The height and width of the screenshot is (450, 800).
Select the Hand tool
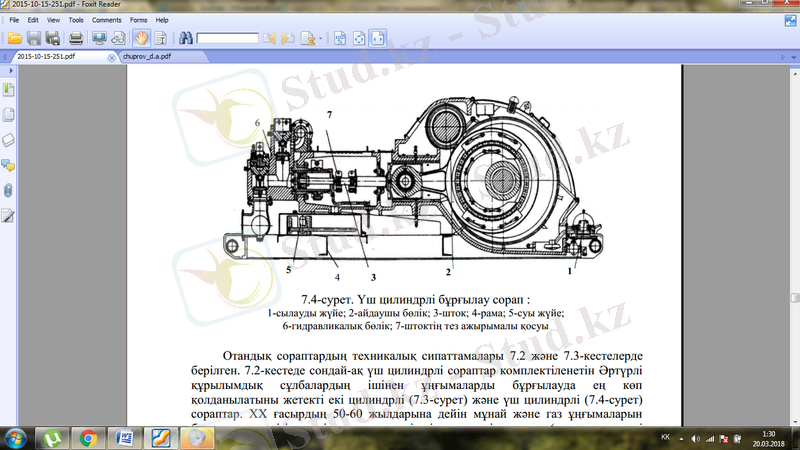(142, 39)
